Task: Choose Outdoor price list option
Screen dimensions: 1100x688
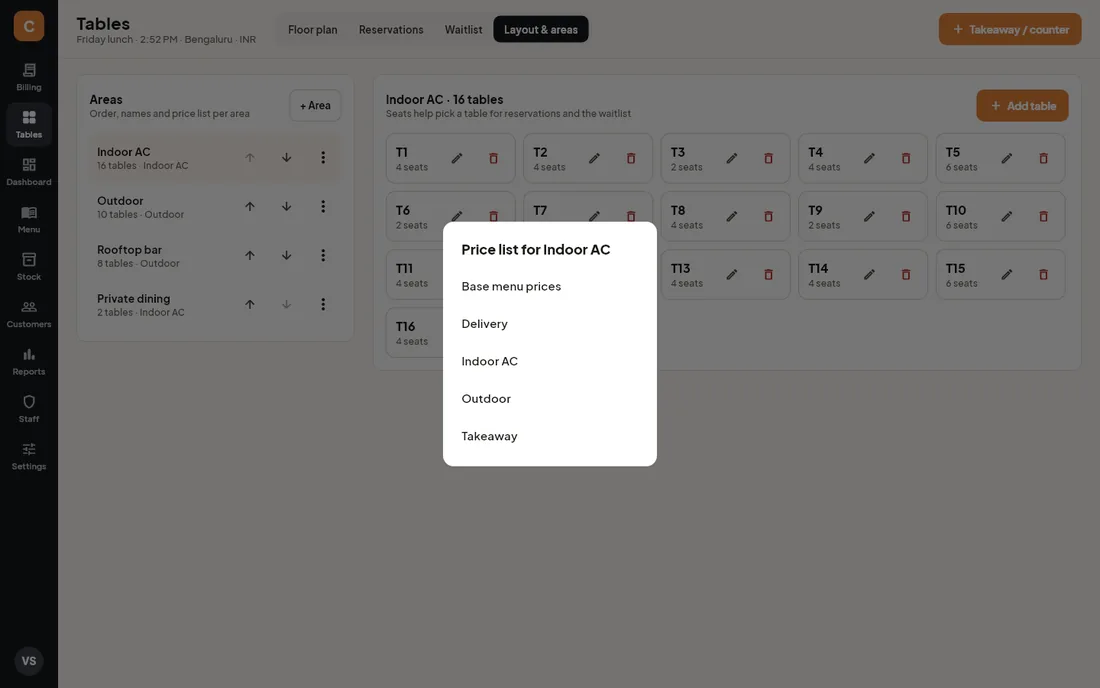Action: [550, 398]
